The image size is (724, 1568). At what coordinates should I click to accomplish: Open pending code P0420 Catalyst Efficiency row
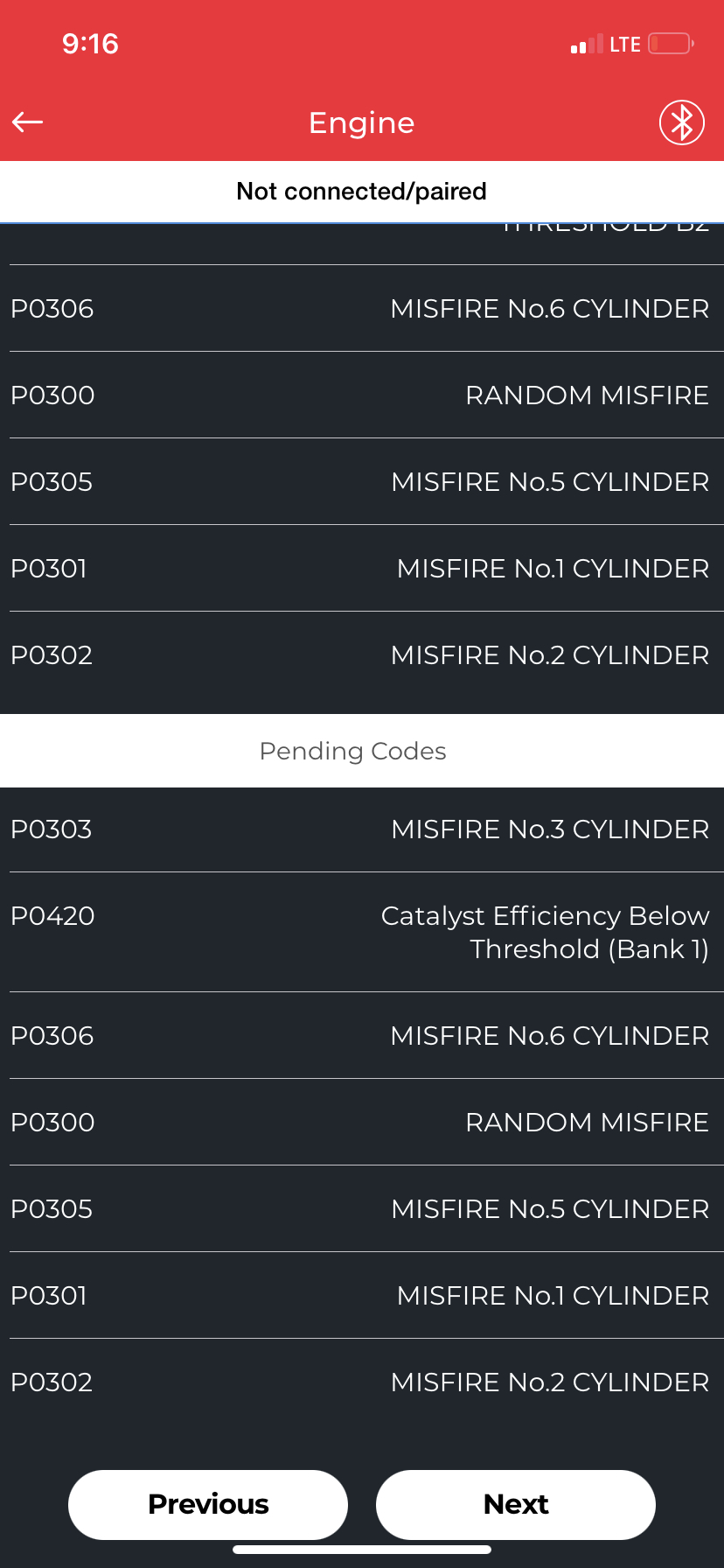(362, 932)
